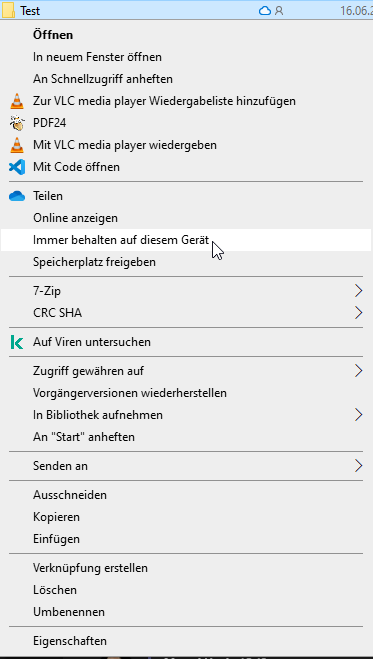Open Eigenschaften of the folder
Image resolution: width=373 pixels, height=659 pixels.
point(186,641)
